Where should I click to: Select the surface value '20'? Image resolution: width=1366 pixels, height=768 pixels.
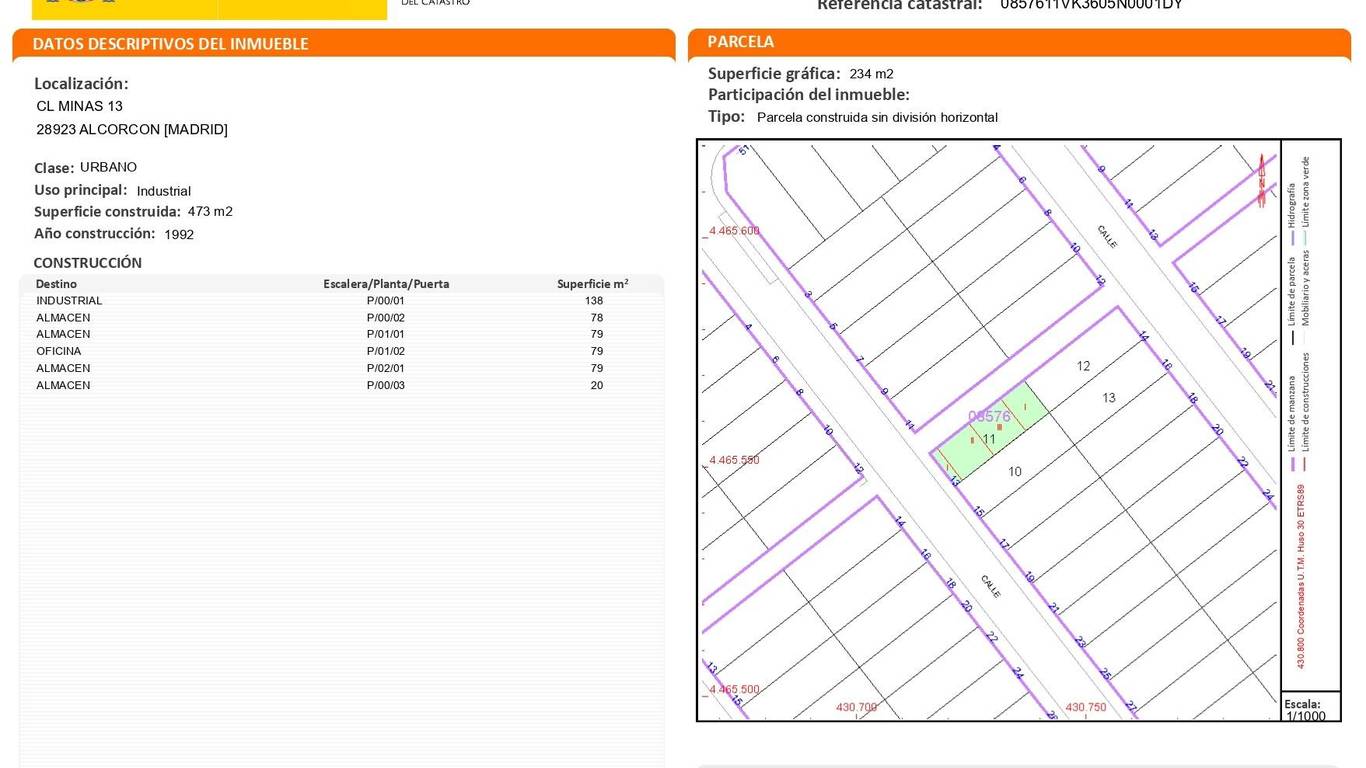click(597, 385)
